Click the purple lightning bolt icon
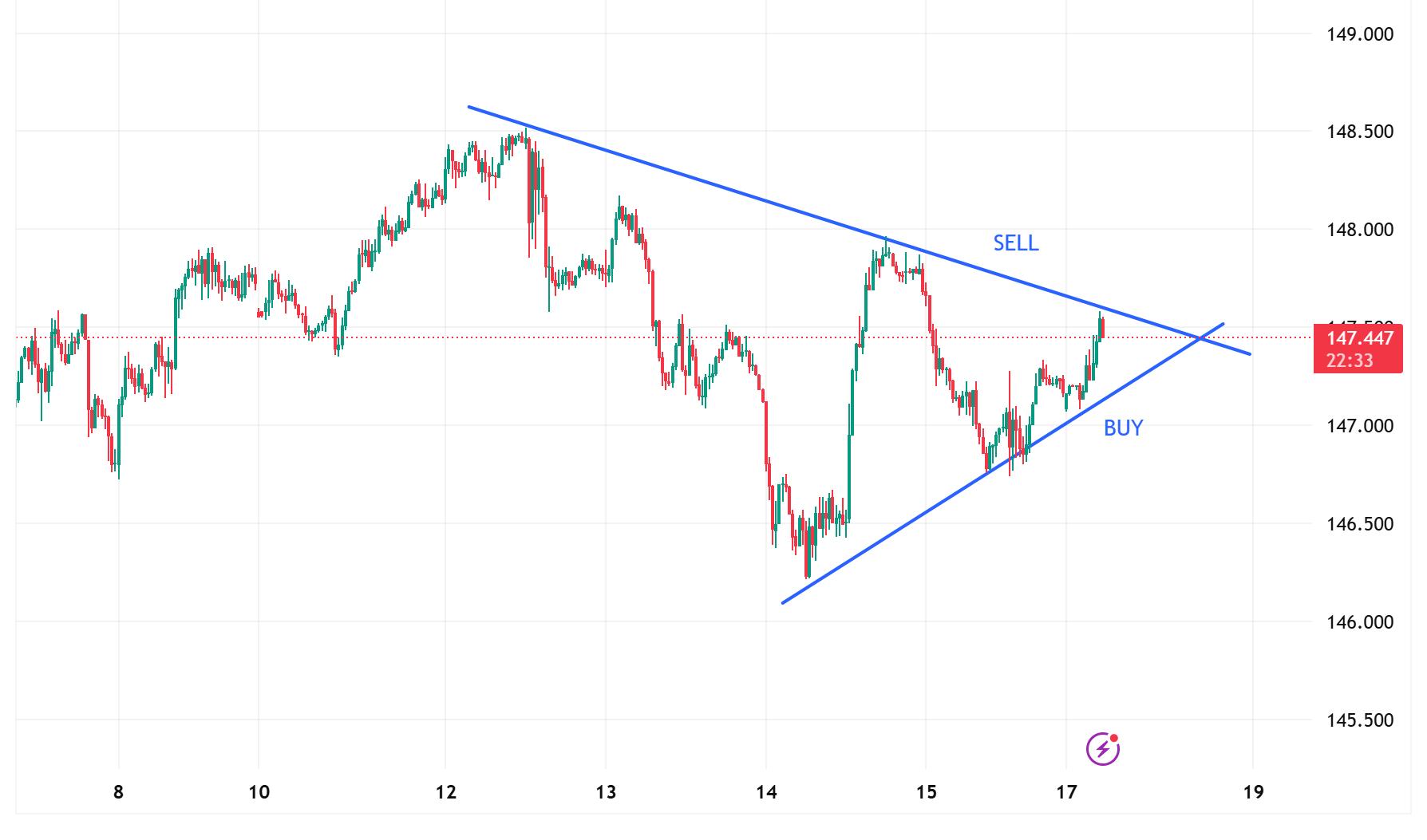 coord(1102,749)
